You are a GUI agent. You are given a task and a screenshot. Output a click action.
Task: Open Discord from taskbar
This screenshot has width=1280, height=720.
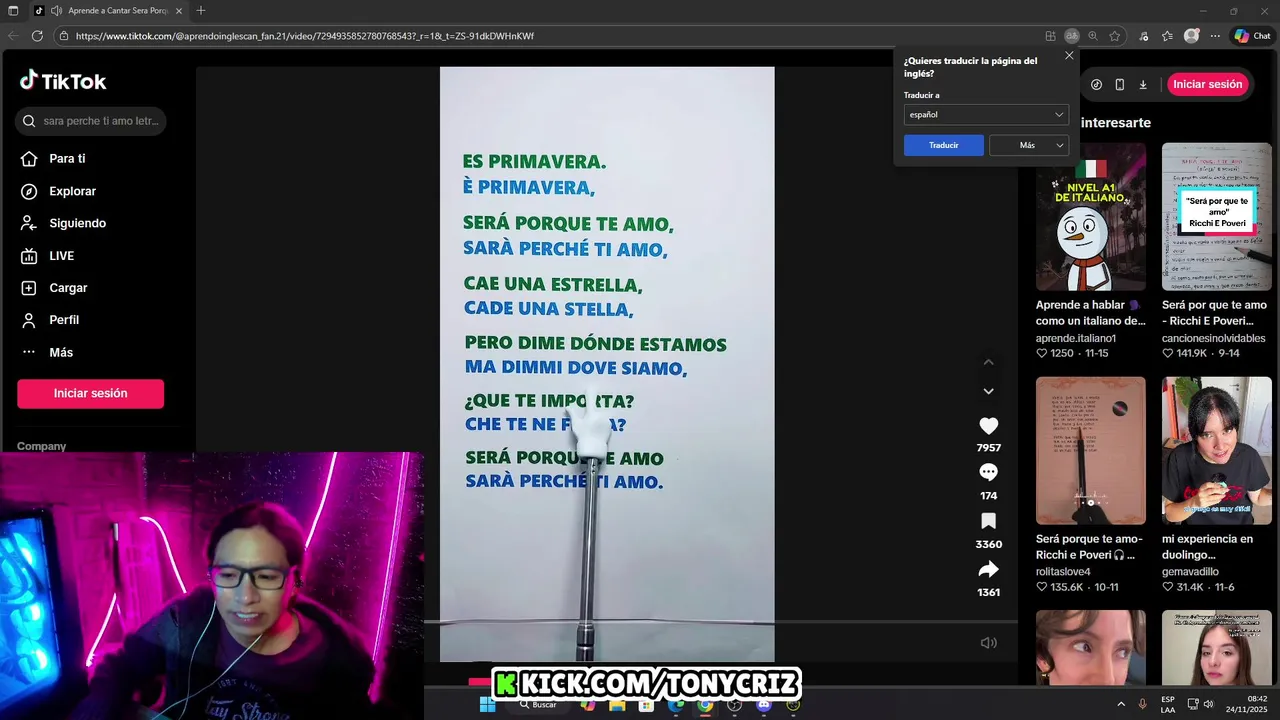click(x=764, y=705)
